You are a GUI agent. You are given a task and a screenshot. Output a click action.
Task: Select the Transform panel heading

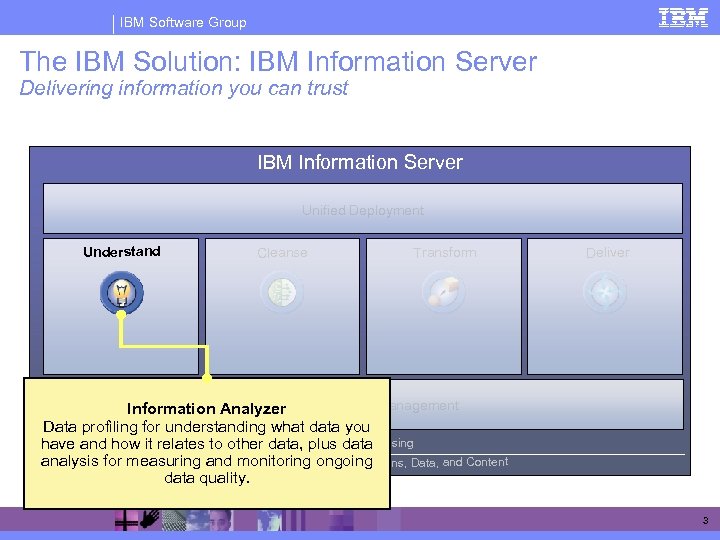(x=444, y=253)
